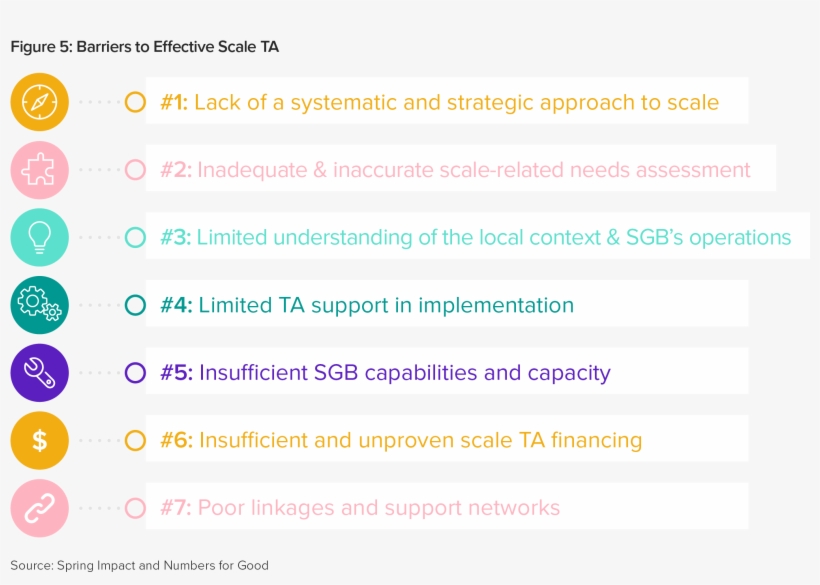Choose #5 Insufficient SGB capabilities and capacity
The width and height of the screenshot is (820, 585).
pos(385,373)
